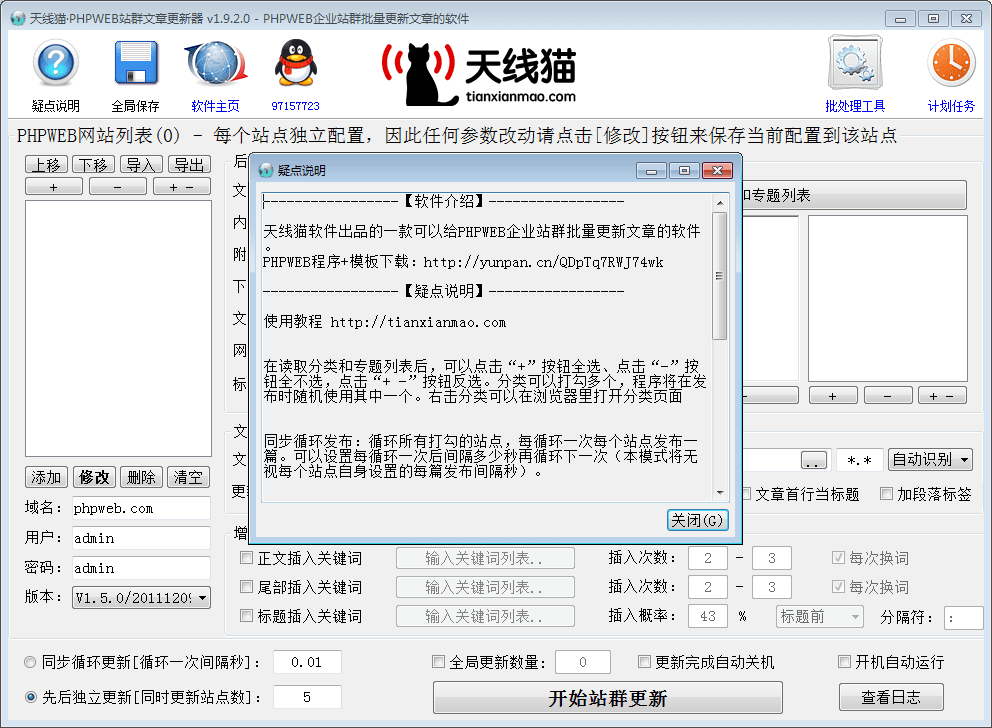Viewport: 992px width, 728px height.
Task: Toggle 开机自动运行 checkbox
Action: tap(844, 662)
